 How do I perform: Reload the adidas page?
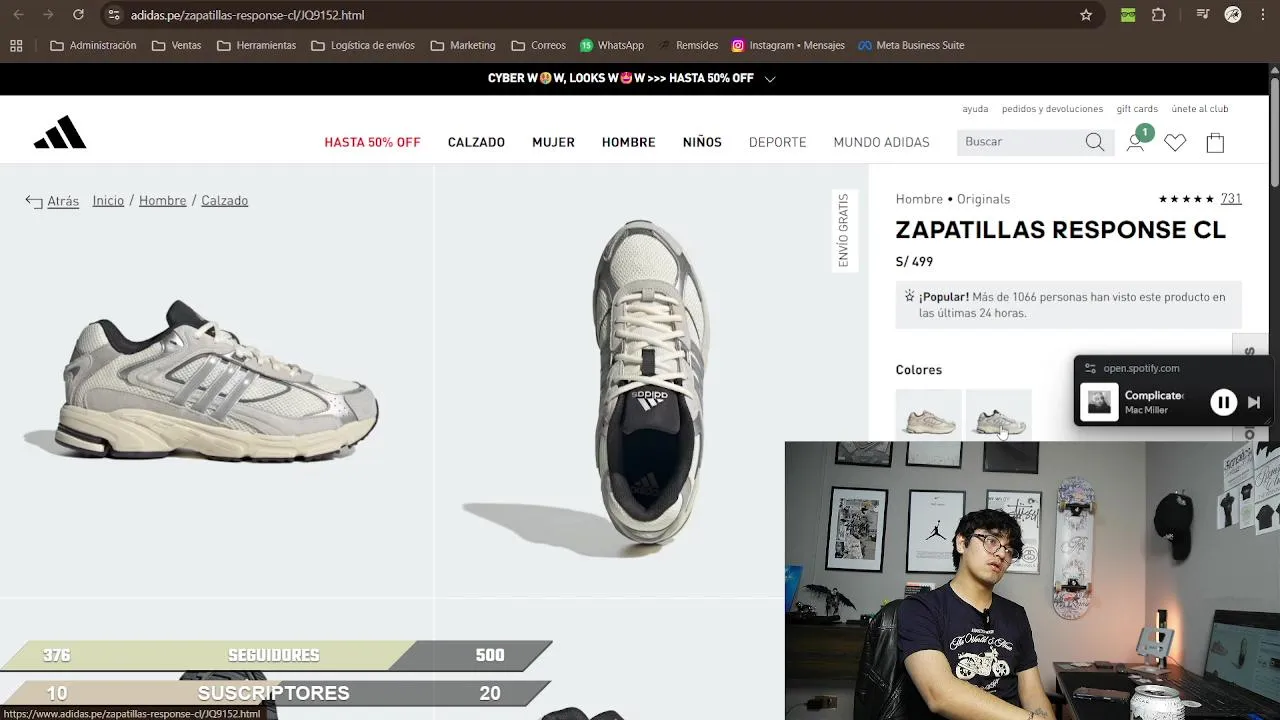click(x=78, y=15)
